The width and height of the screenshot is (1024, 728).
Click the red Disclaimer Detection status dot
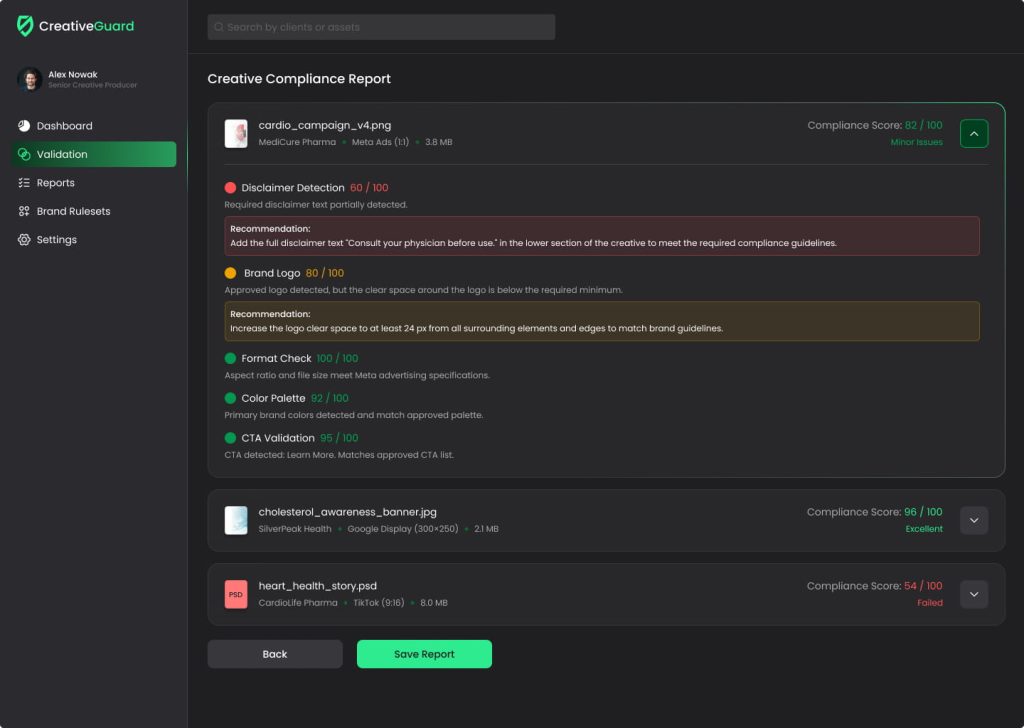click(x=228, y=187)
